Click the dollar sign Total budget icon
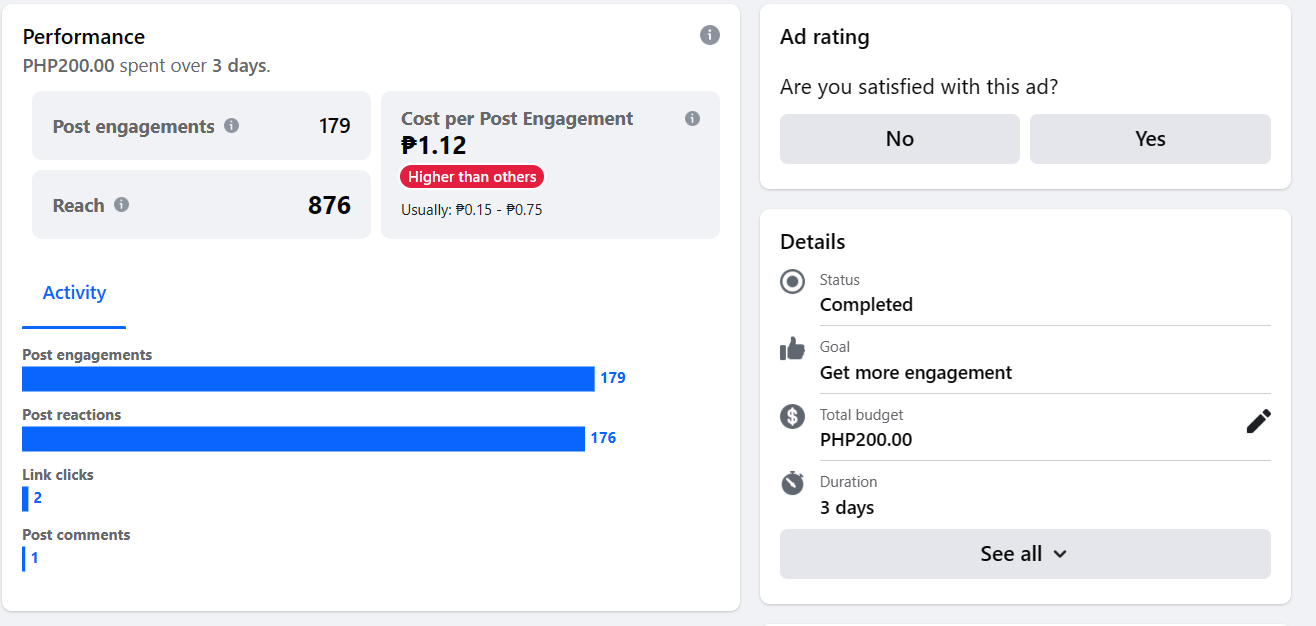 point(792,416)
